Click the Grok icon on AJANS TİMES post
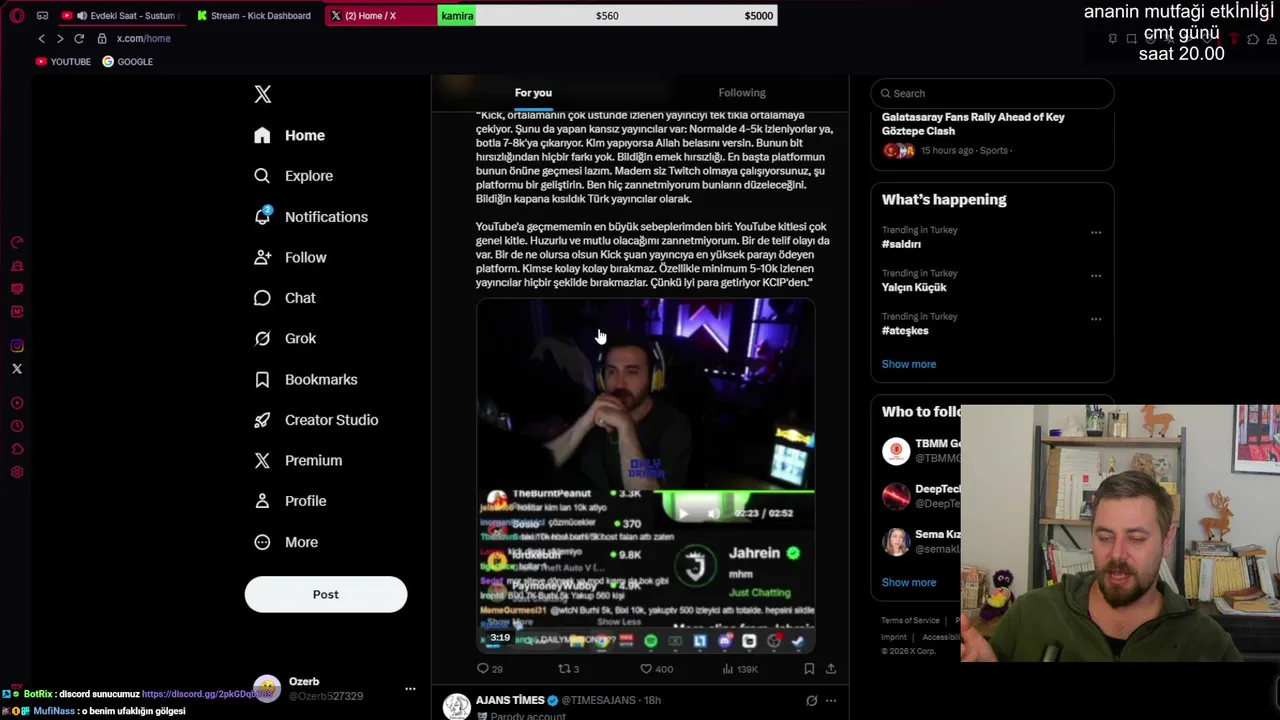The height and width of the screenshot is (720, 1280). click(x=811, y=701)
